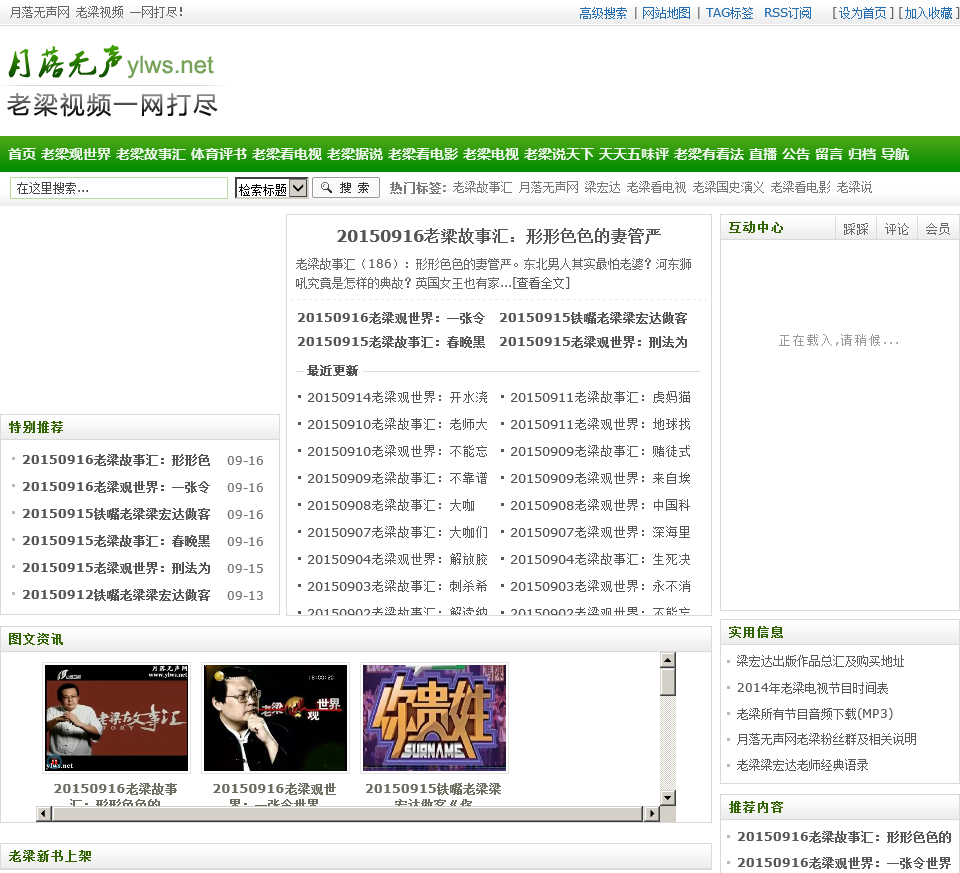Image resolution: width=960 pixels, height=873 pixels.
Task: Open 老梁电视 navigation item
Action: pos(490,154)
